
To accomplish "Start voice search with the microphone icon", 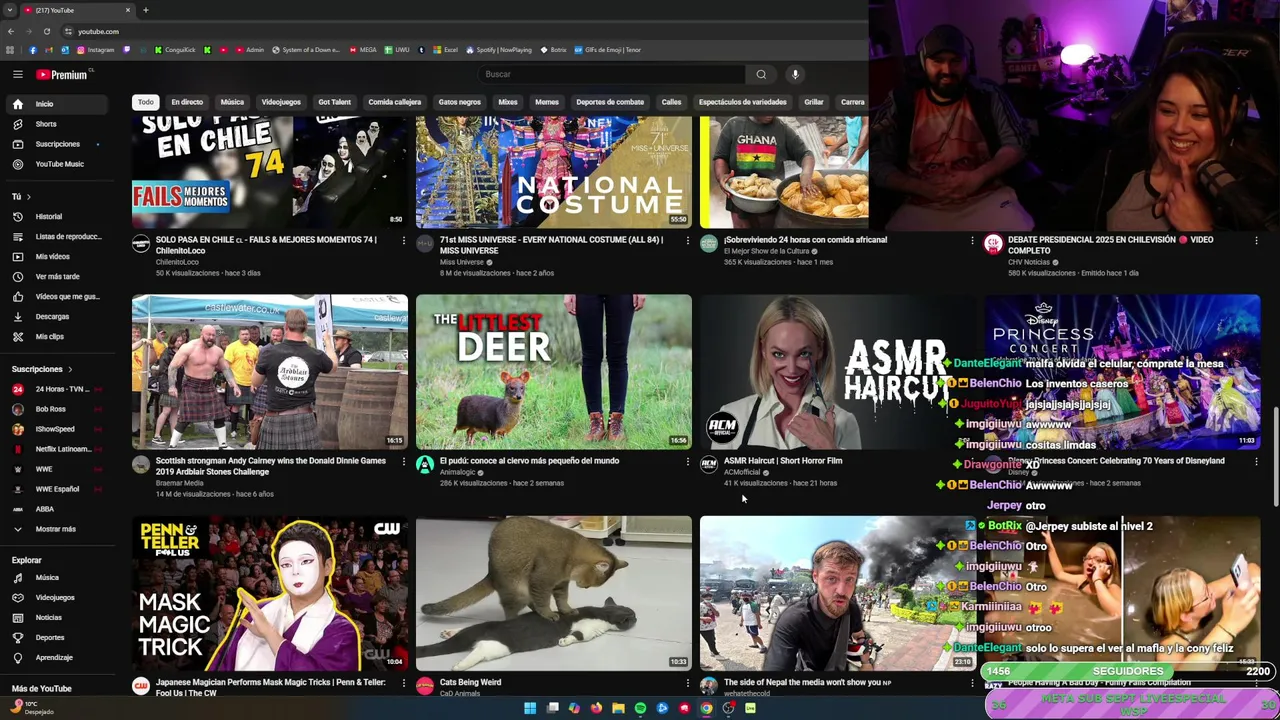I will pos(795,74).
